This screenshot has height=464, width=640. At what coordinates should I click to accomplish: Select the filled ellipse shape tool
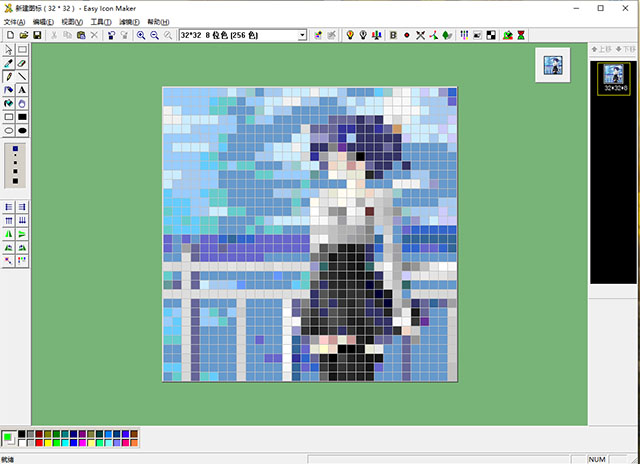tap(22, 130)
